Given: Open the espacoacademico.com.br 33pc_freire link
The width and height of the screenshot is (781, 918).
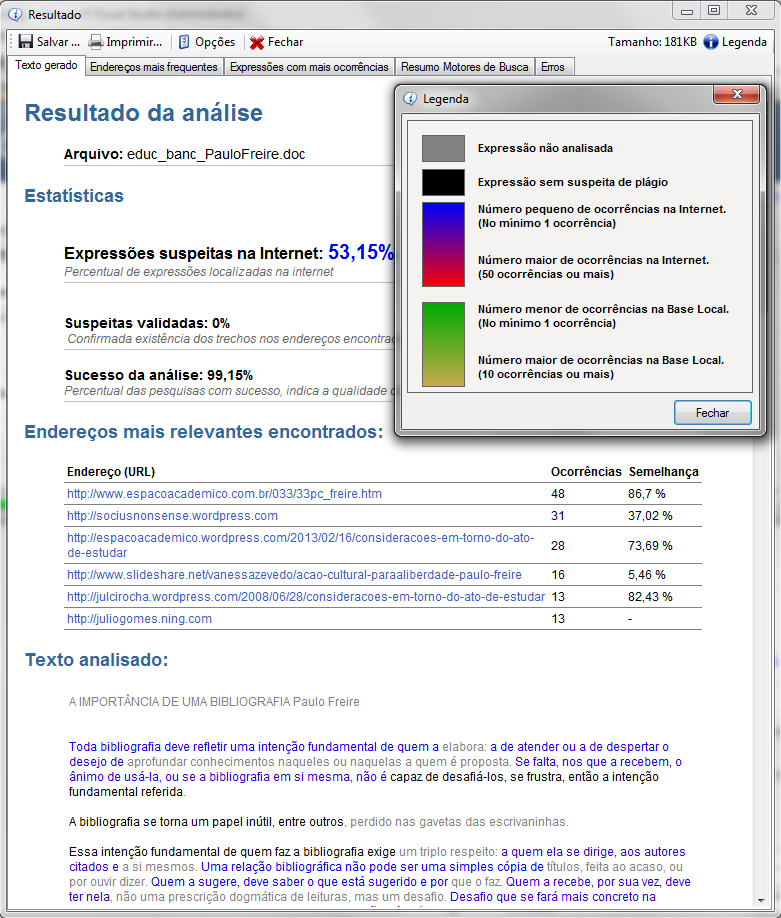Looking at the screenshot, I should [x=224, y=494].
